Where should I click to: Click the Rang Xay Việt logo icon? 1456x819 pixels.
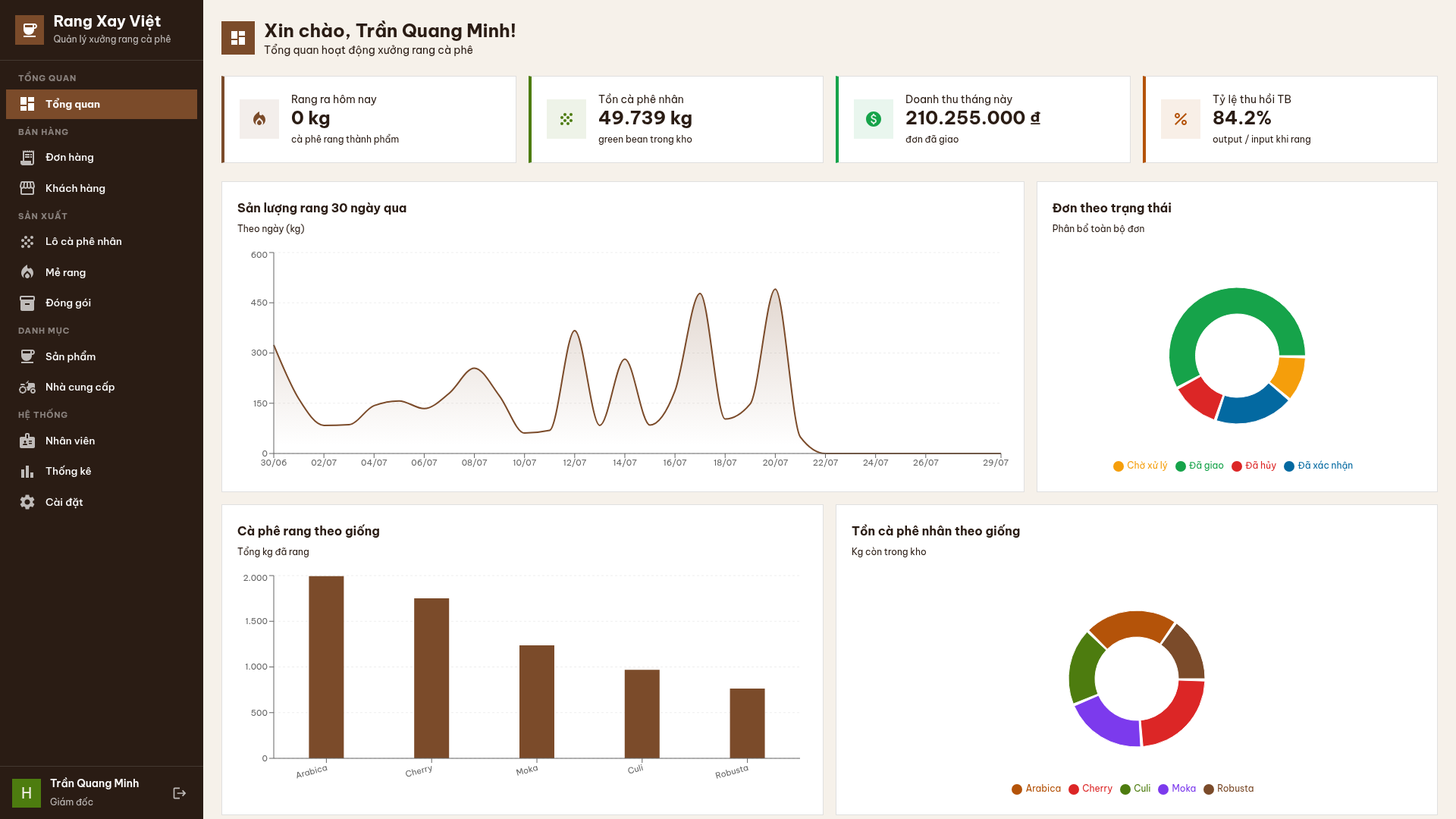pos(30,30)
